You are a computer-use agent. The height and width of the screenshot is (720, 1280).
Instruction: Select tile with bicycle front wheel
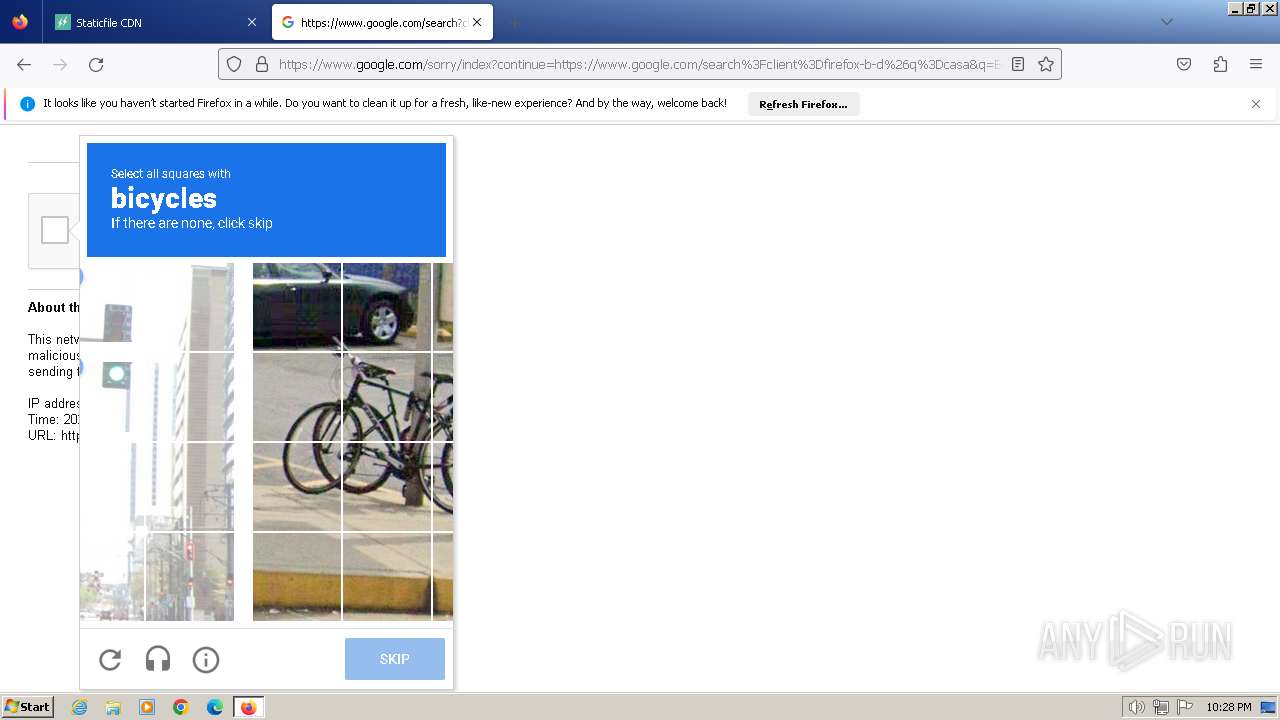click(x=297, y=486)
